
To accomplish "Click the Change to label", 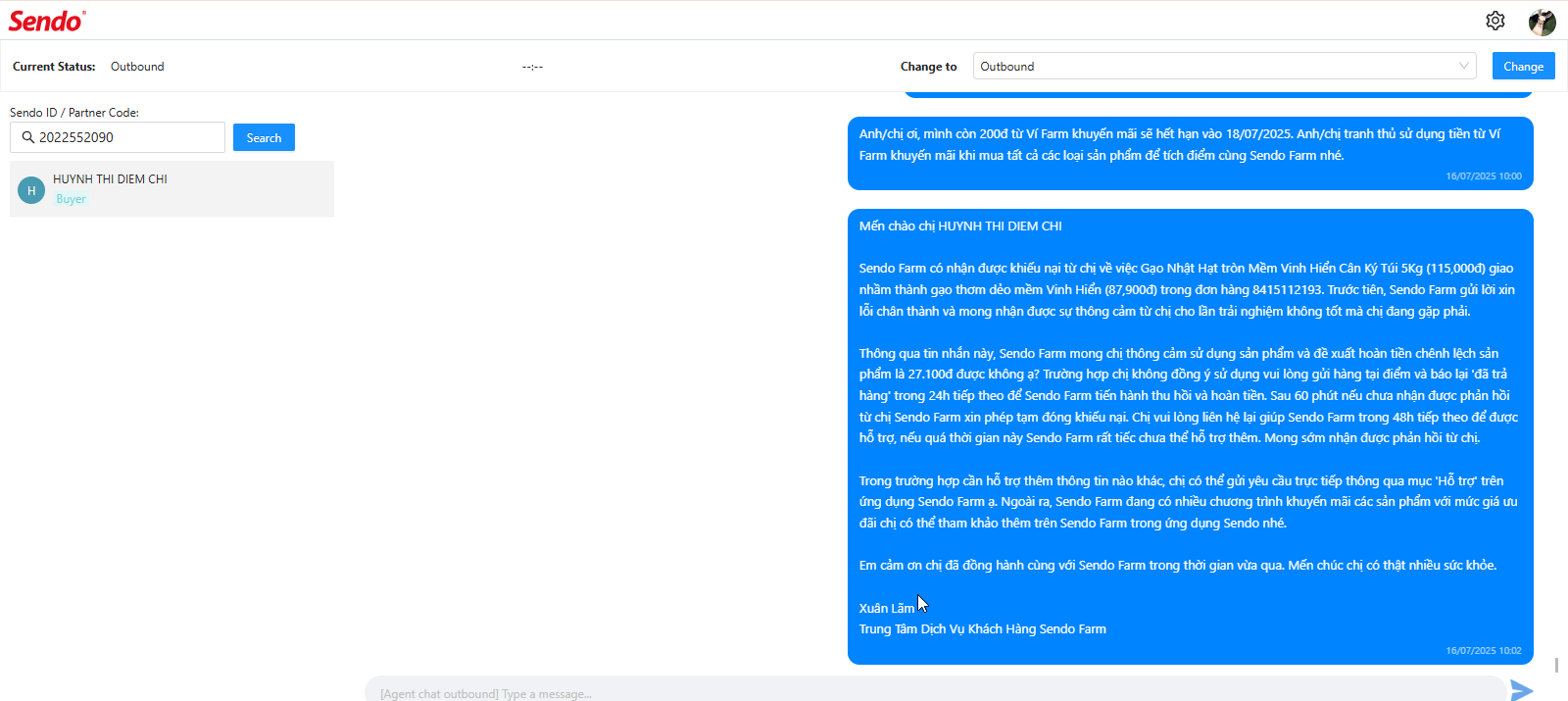I will (928, 67).
